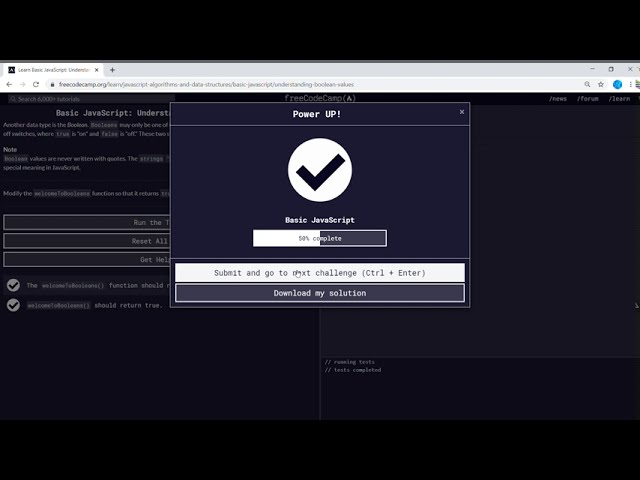Click the '// running tests' console line
Screen dimensions: 640x480
[x=350, y=362]
